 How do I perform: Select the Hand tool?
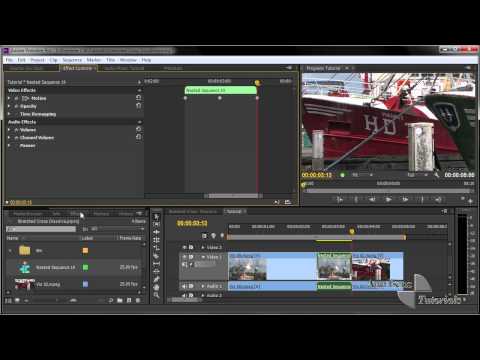coord(156,287)
